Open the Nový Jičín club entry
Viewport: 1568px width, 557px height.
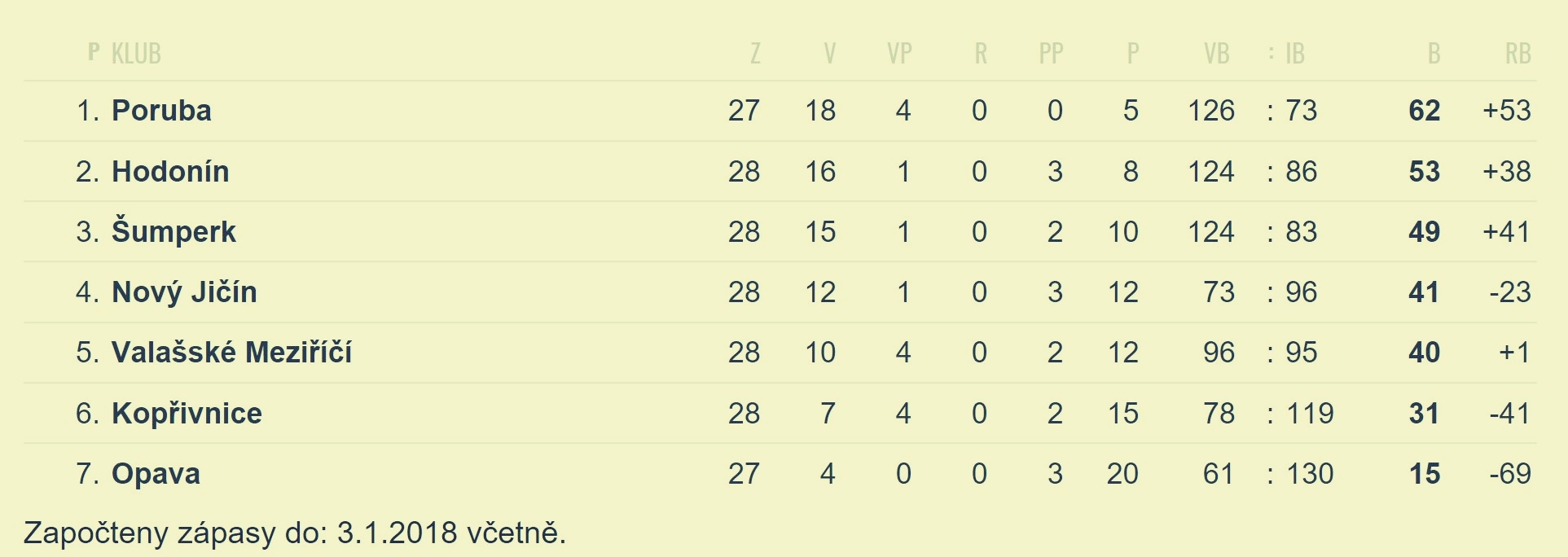tap(184, 292)
